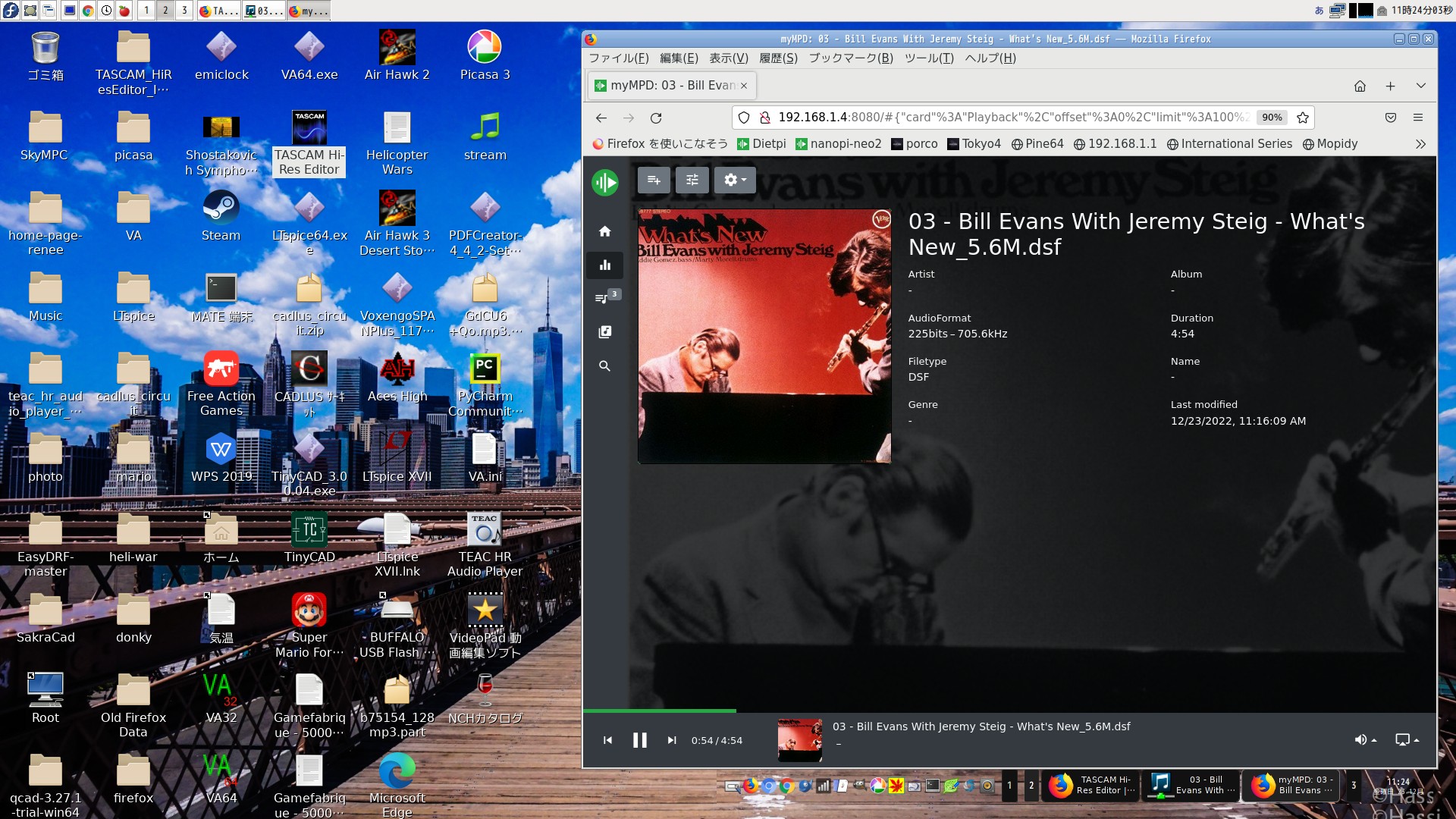This screenshot has height=819, width=1456.
Task: Open the ツール(T) menu
Action: (928, 58)
